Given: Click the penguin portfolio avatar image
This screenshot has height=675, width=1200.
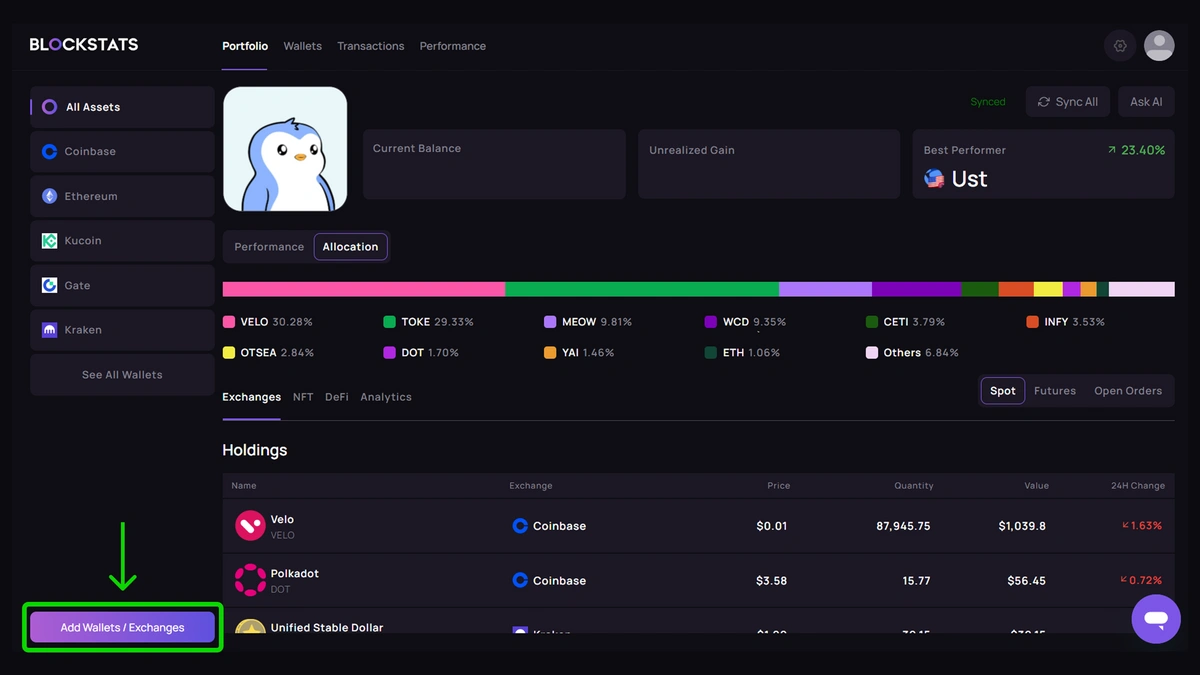Looking at the screenshot, I should tap(285, 149).
